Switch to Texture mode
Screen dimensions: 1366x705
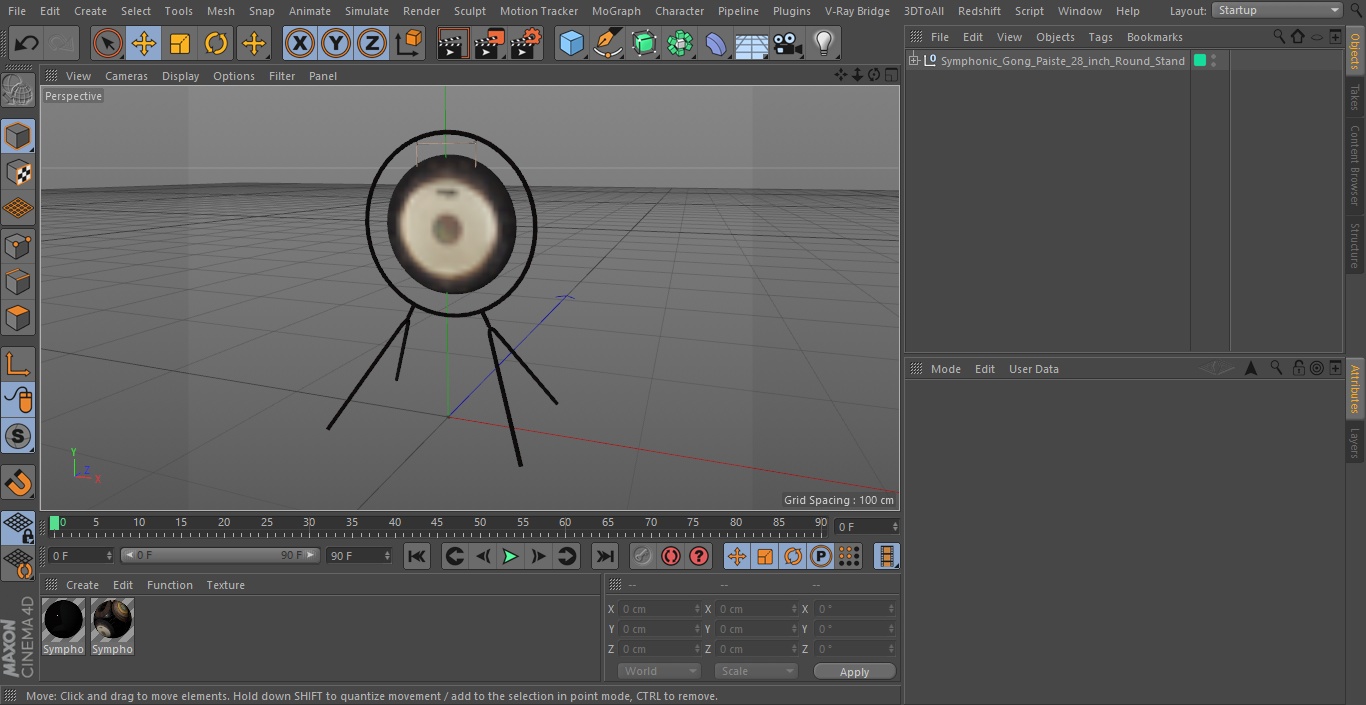[18, 172]
